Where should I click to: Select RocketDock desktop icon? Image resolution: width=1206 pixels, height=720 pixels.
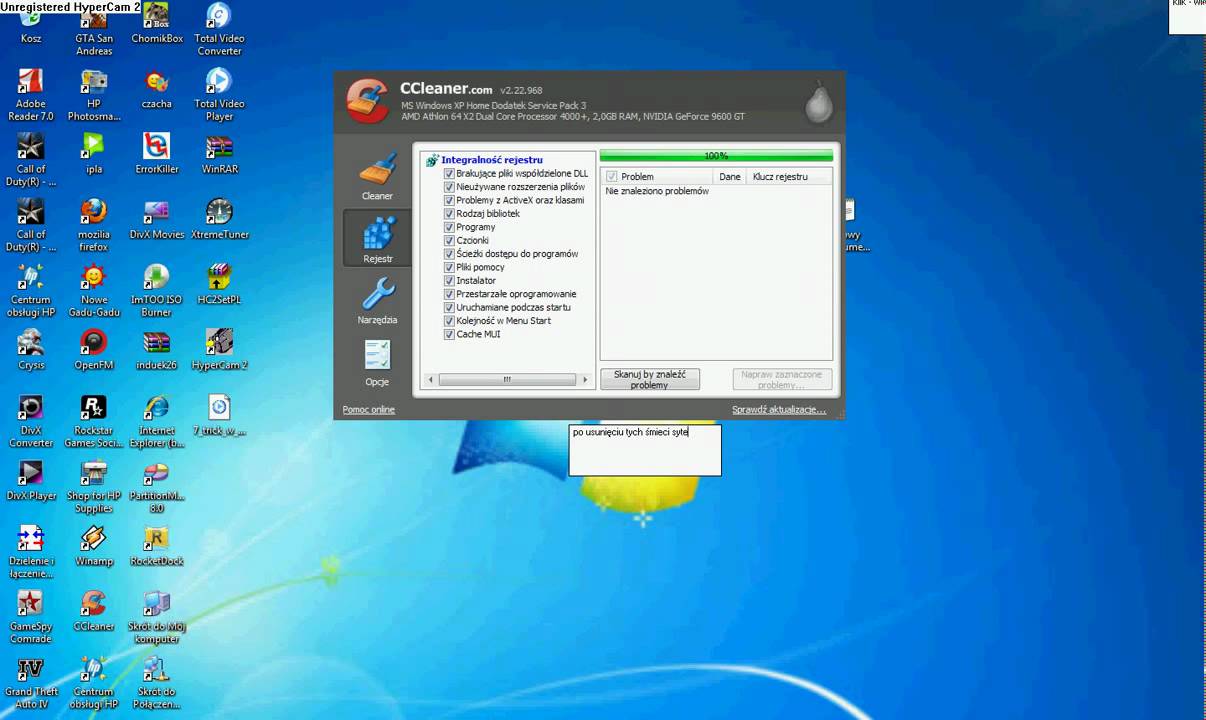tap(157, 546)
